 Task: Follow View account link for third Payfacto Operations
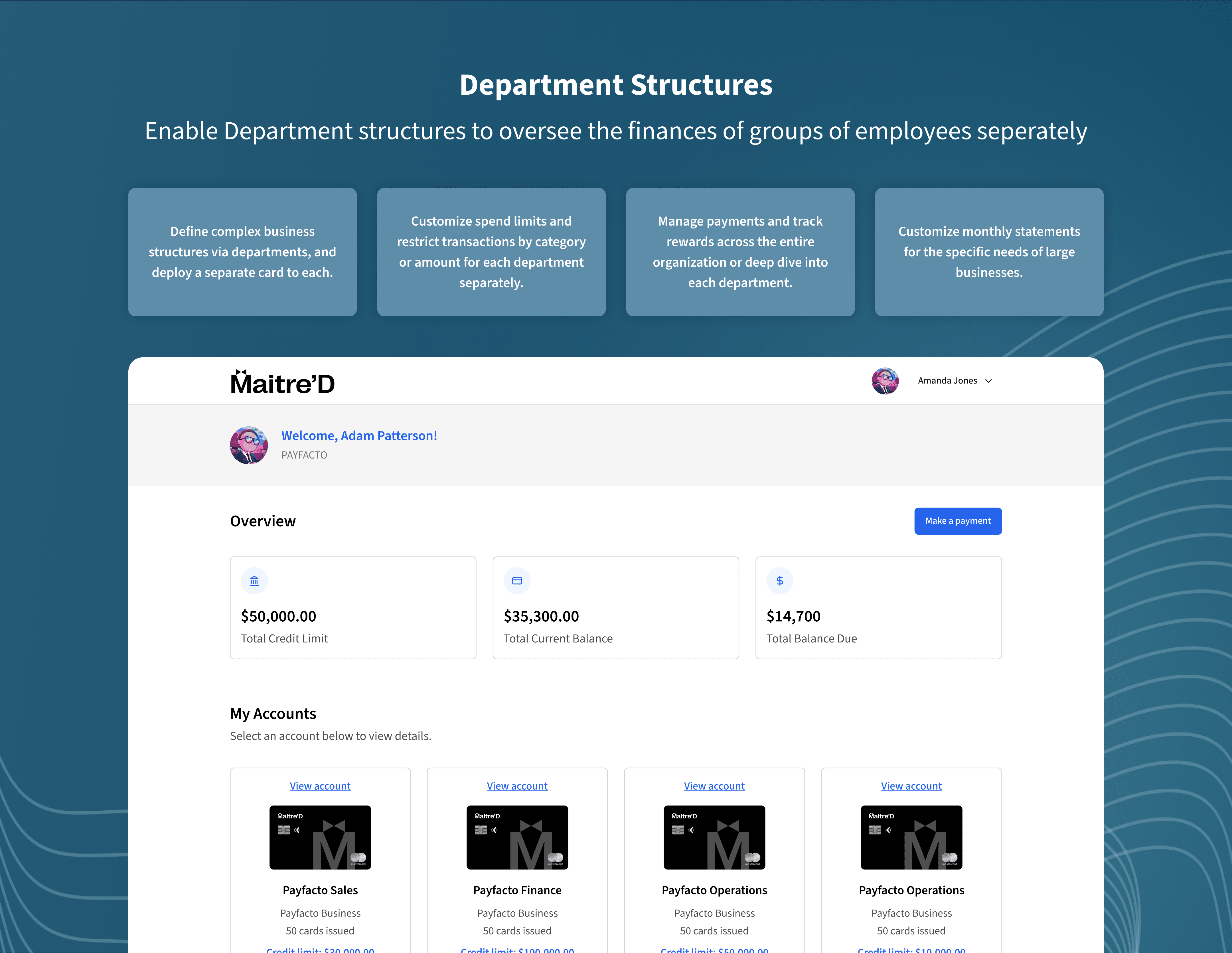[714, 786]
